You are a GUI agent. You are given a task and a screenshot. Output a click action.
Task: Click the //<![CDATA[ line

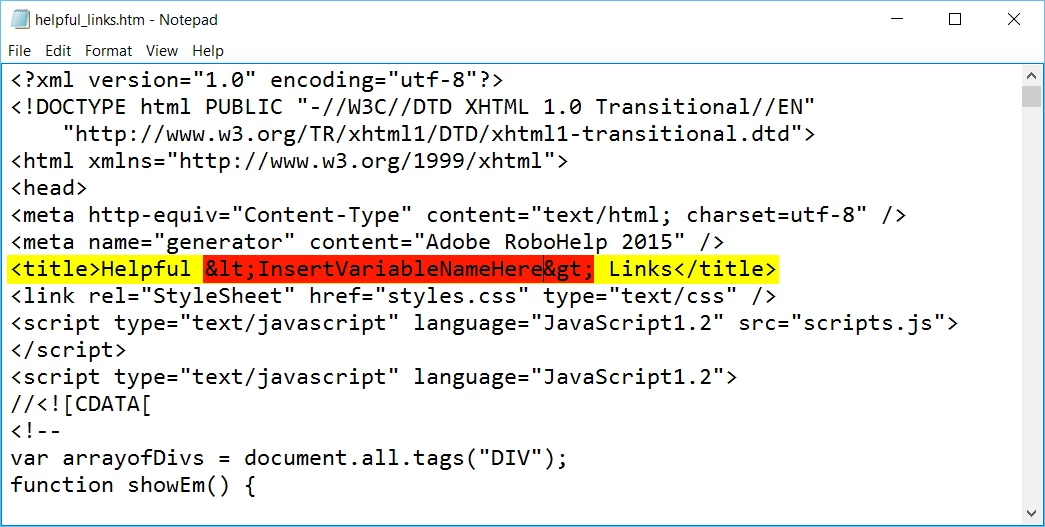point(81,404)
